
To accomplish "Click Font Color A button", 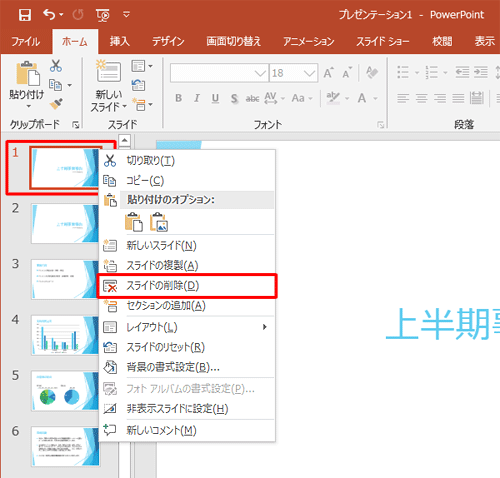I will tap(362, 98).
